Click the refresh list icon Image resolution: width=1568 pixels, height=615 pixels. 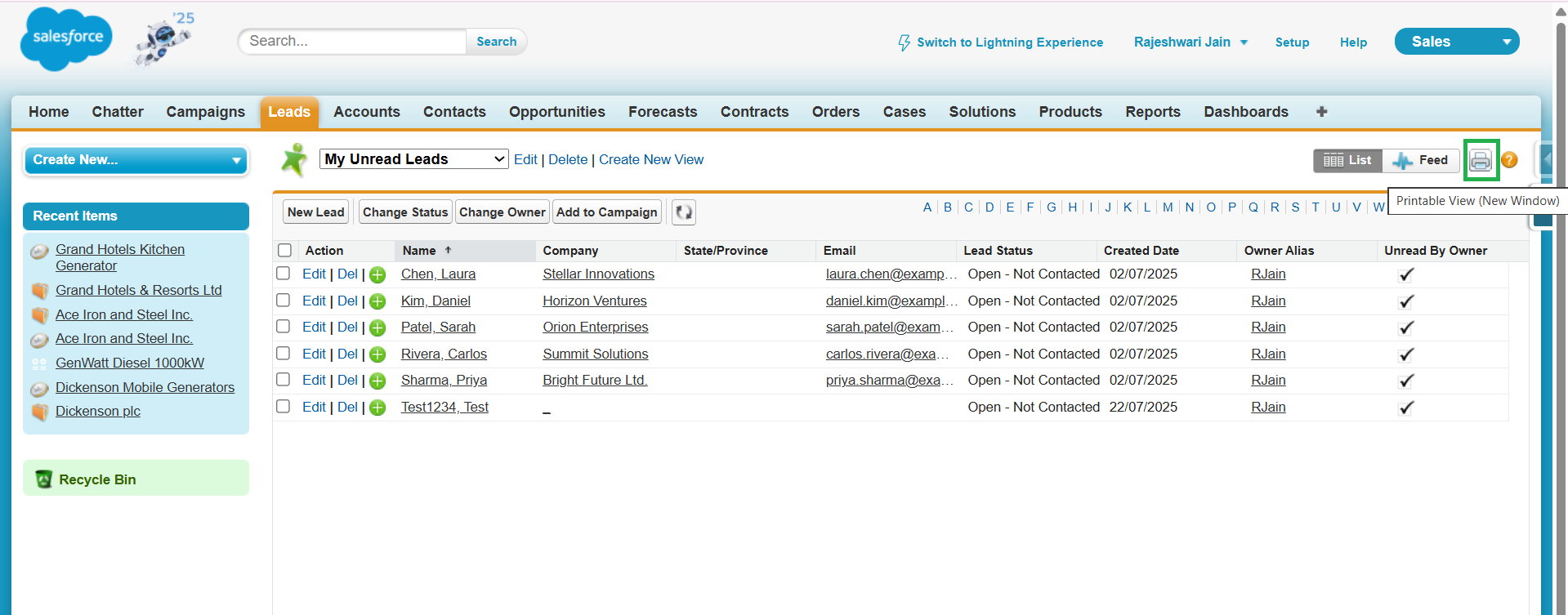tap(683, 212)
